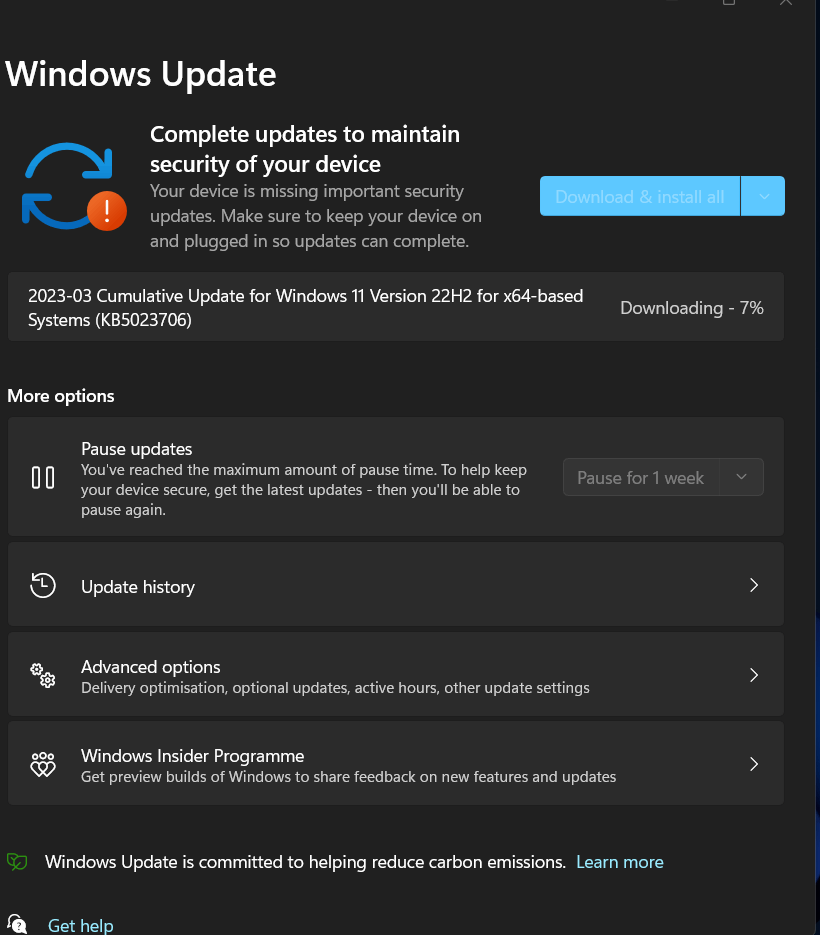Image resolution: width=820 pixels, height=935 pixels.
Task: Select the Advanced options row label
Action: (x=151, y=667)
